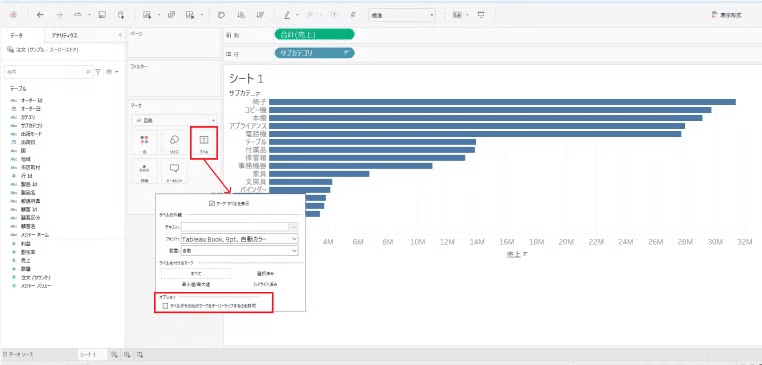Click the sort descending toolbar icon
Viewport: 762px width, 365px height.
coord(260,15)
